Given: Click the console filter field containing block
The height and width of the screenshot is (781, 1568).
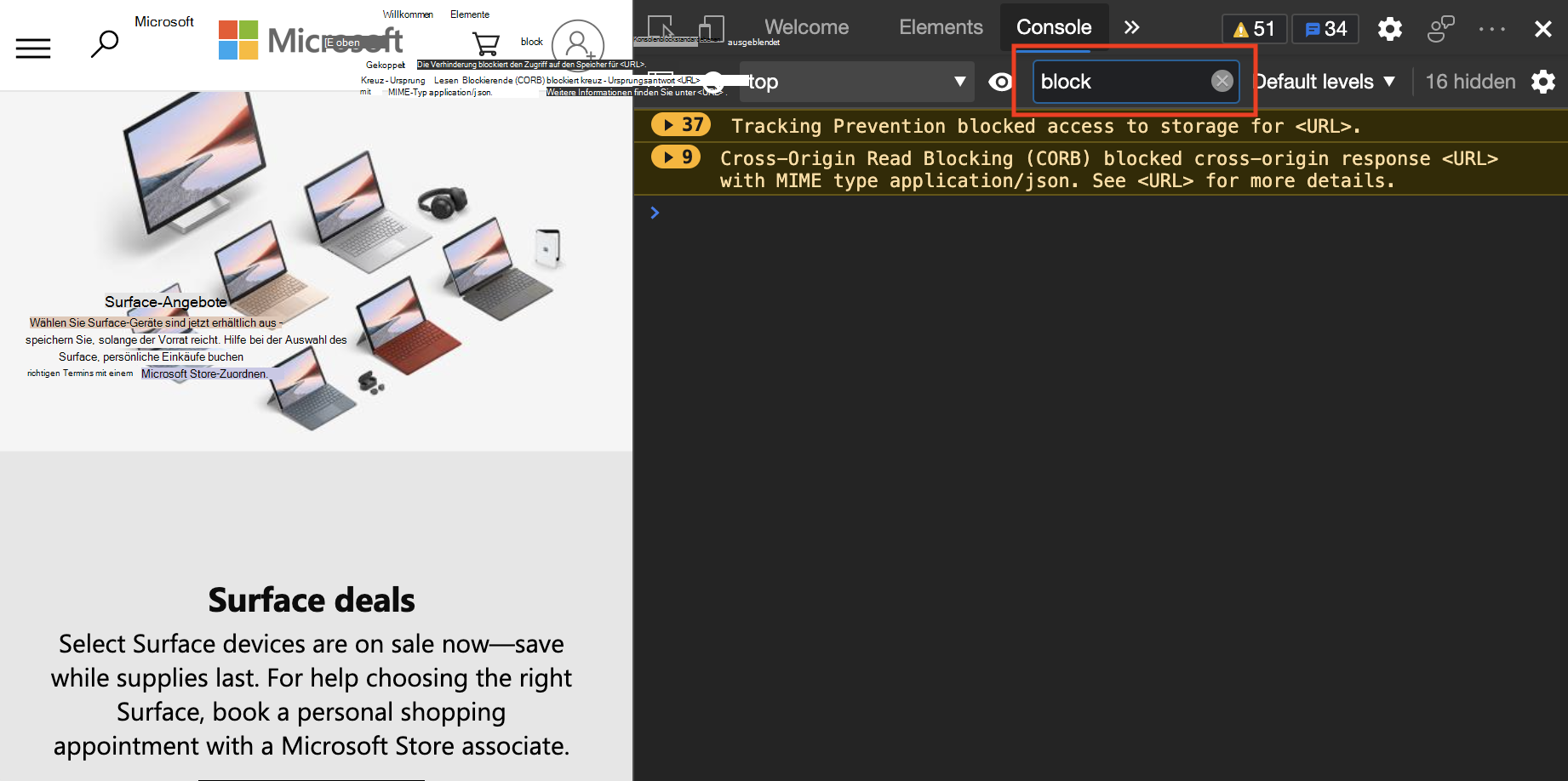Looking at the screenshot, I should pos(1136,82).
